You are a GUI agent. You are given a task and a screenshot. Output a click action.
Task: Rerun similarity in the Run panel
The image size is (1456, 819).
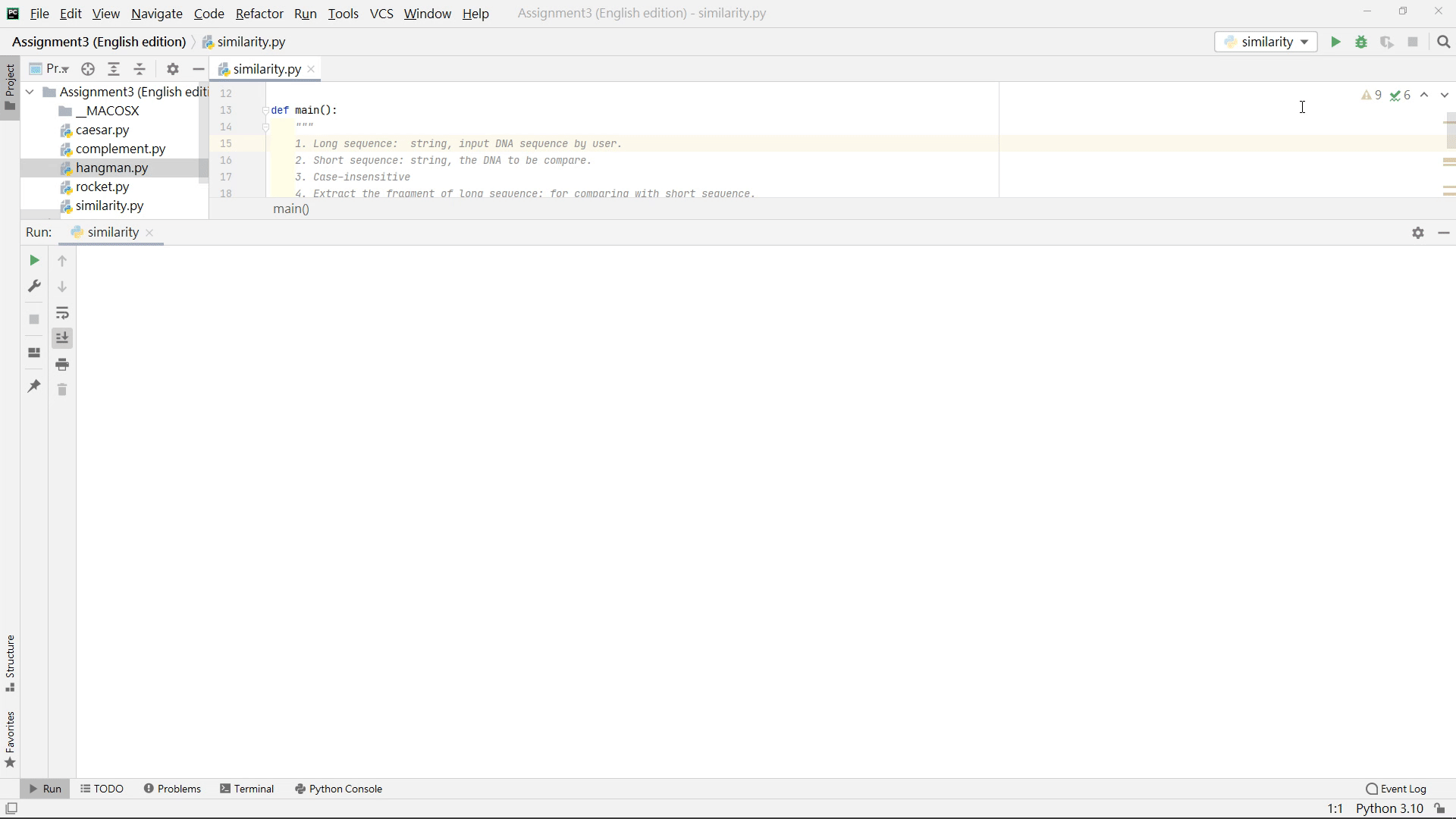34,260
